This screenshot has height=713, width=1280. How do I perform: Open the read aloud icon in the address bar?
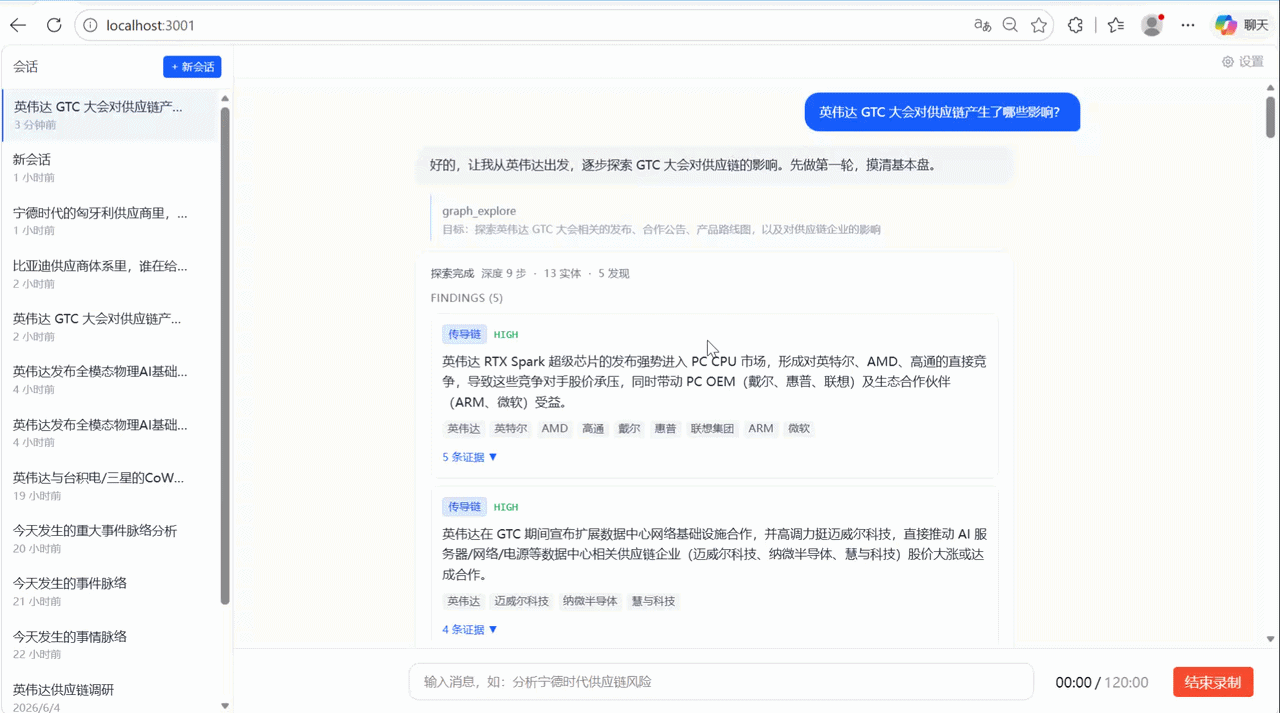pyautogui.click(x=982, y=25)
